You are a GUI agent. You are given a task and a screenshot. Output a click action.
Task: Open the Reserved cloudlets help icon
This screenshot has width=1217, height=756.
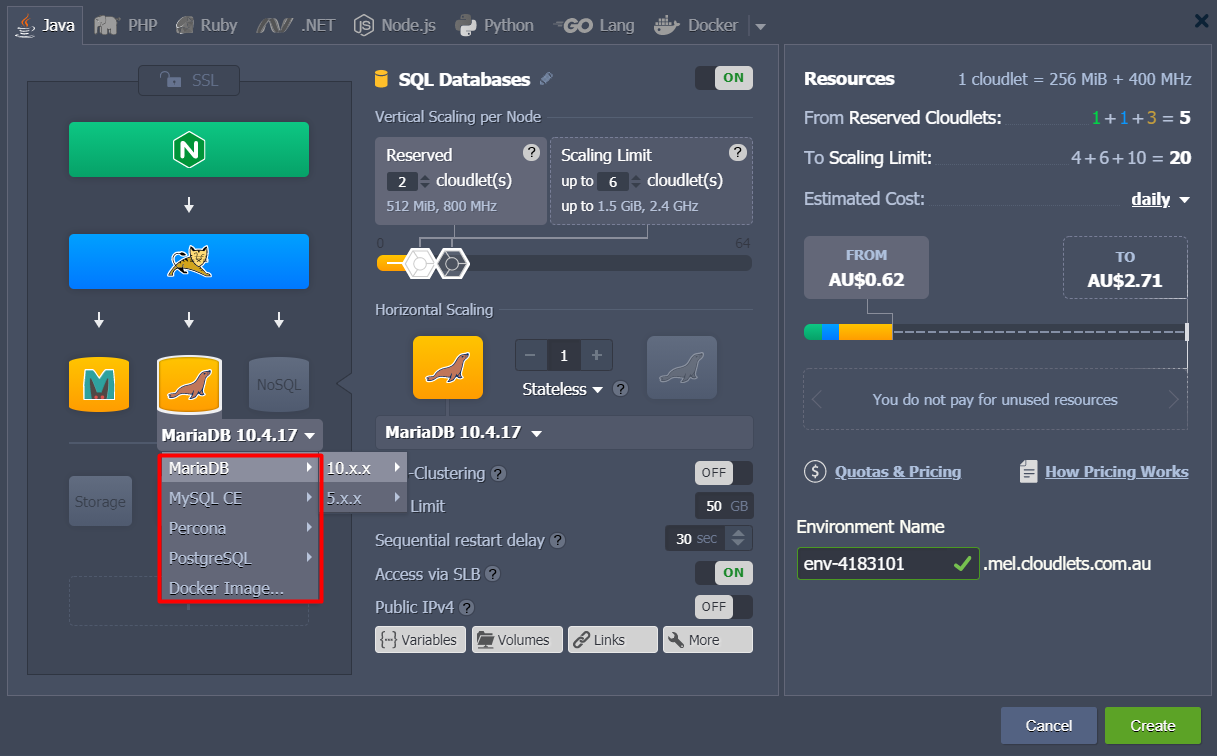[x=531, y=153]
